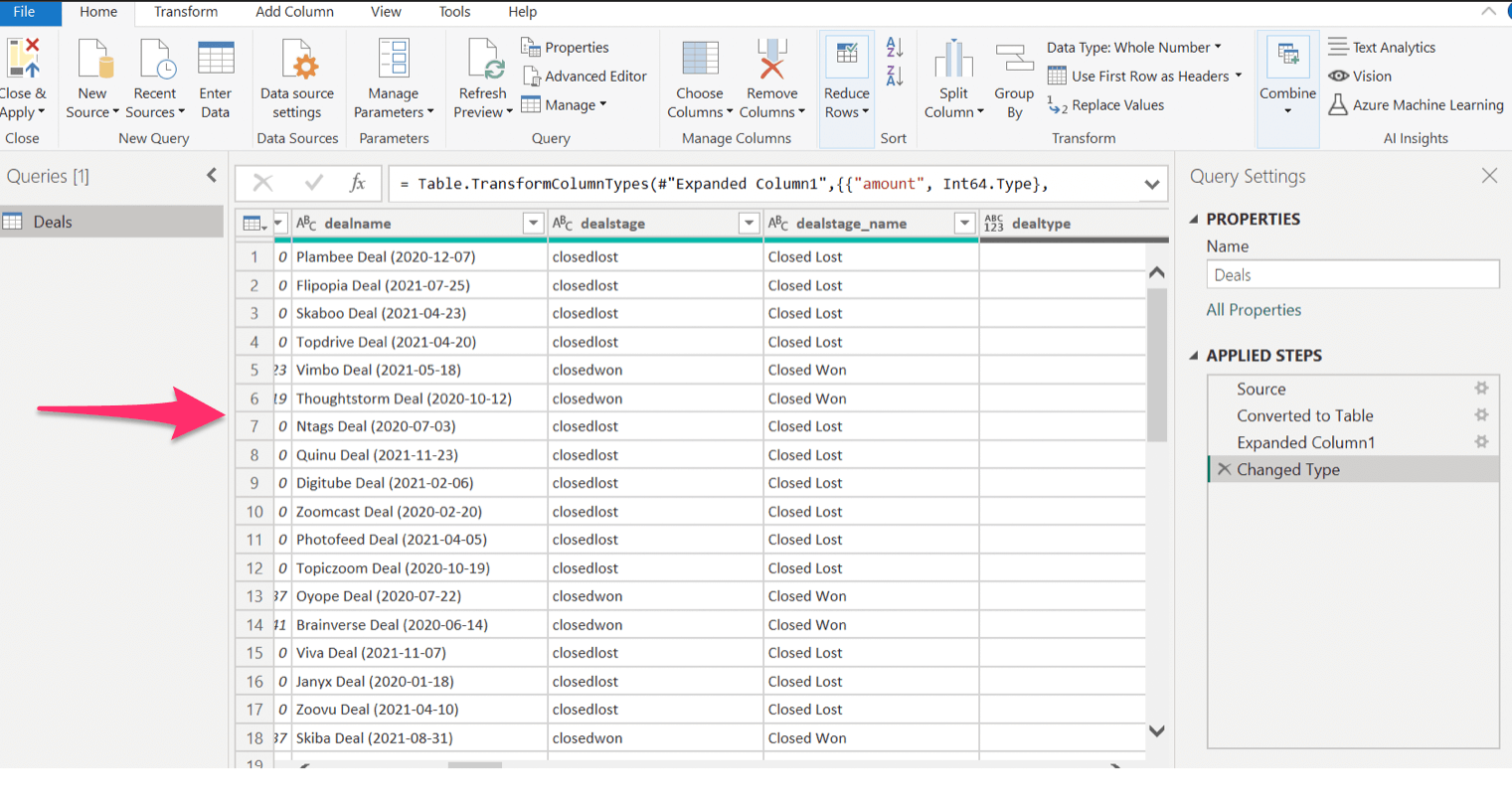Open dealstage column filter dropdown
The image size is (1512, 802).
click(x=750, y=224)
